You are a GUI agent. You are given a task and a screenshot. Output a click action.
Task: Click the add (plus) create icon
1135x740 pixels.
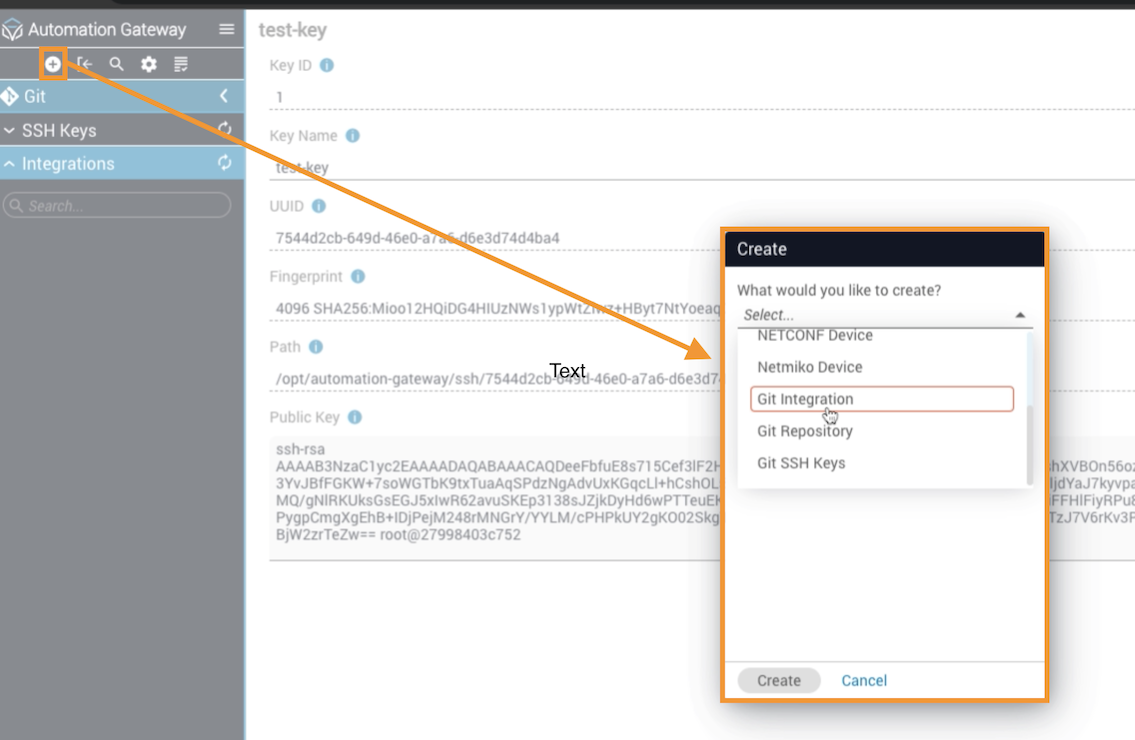point(53,64)
